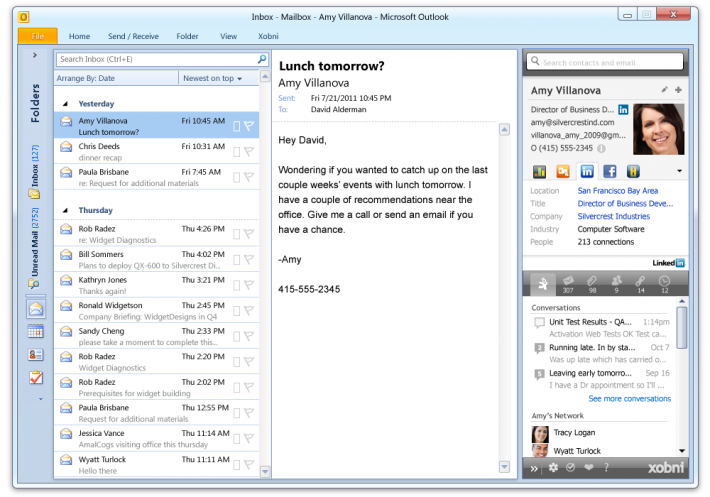Collapse the Thursday group

(x=66, y=210)
